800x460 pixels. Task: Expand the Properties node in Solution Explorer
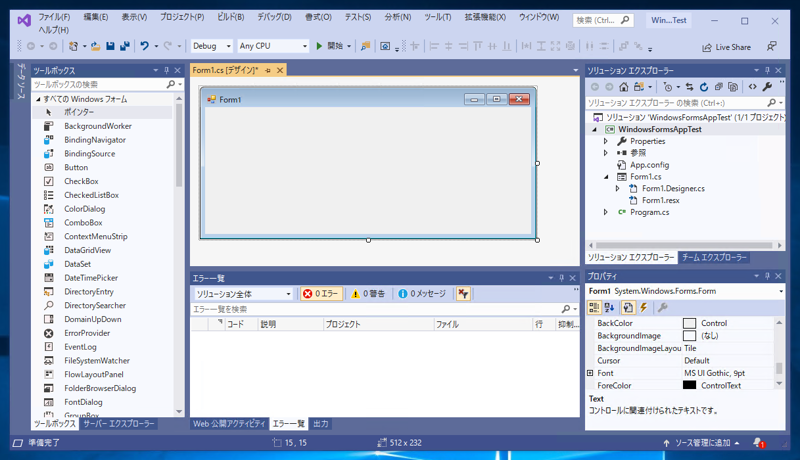(606, 141)
